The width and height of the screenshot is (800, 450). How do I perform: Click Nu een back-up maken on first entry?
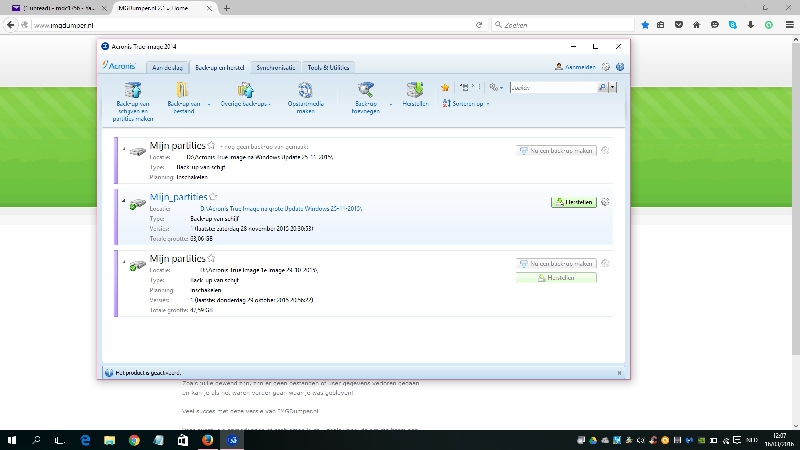tap(557, 151)
